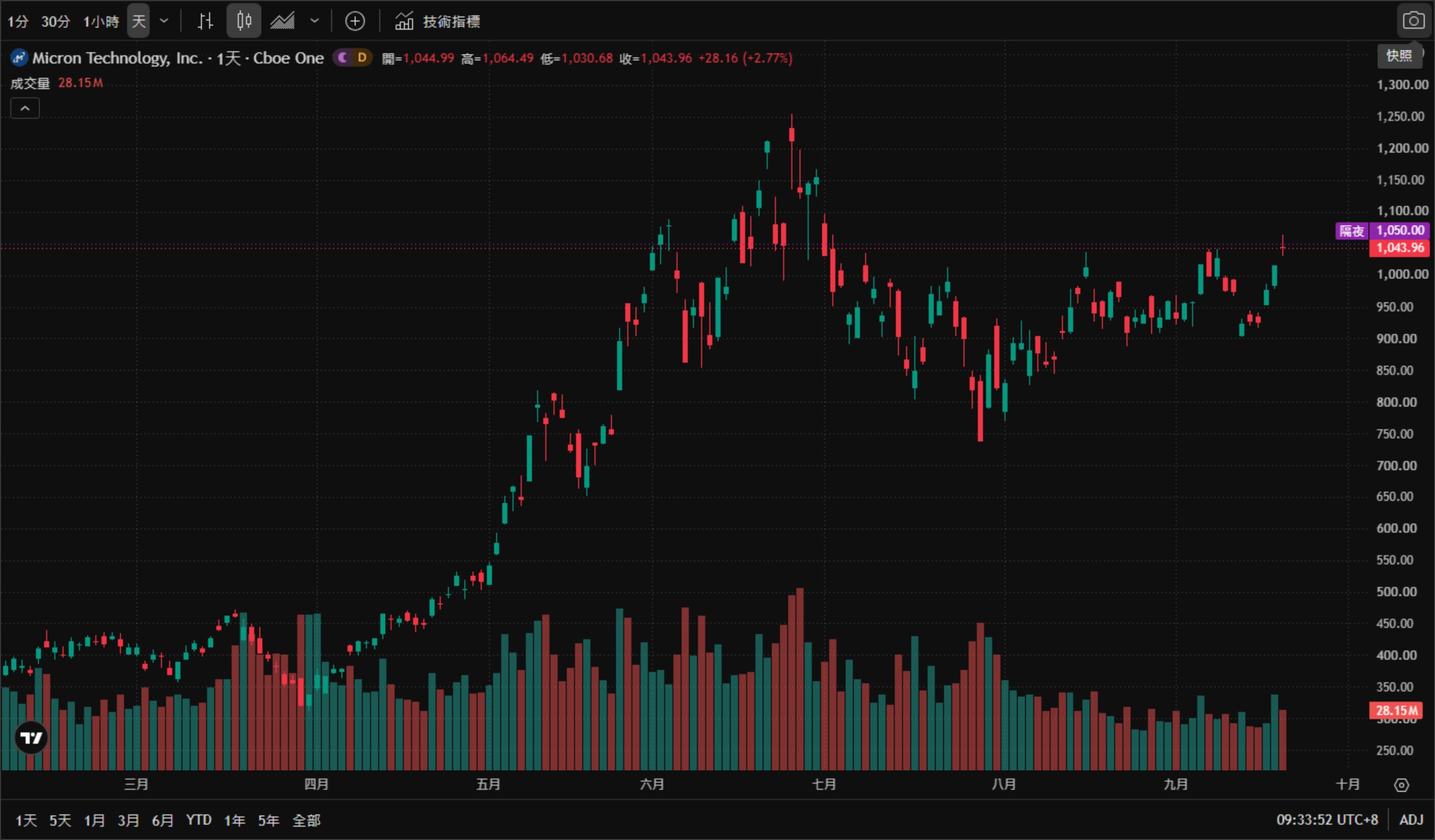
Task: Click the 開=1,044.99 open value
Action: coord(418,58)
